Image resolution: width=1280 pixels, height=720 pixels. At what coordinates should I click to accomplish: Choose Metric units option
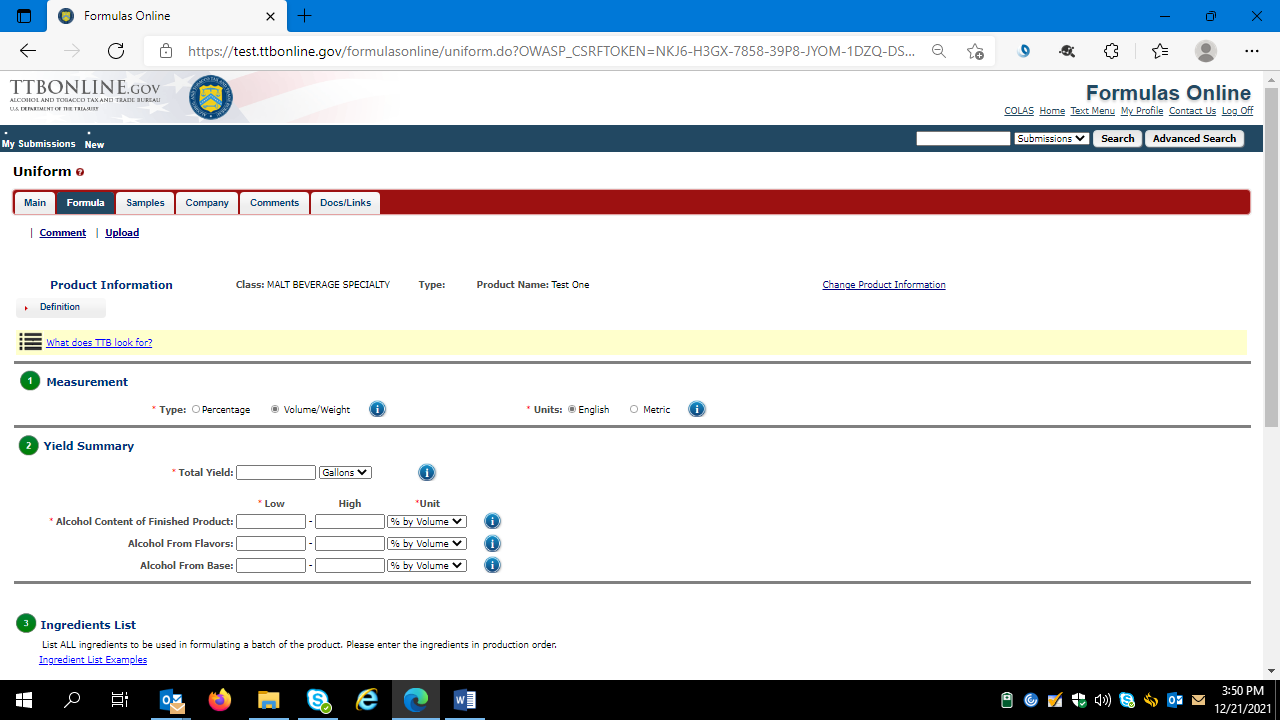pyautogui.click(x=634, y=409)
